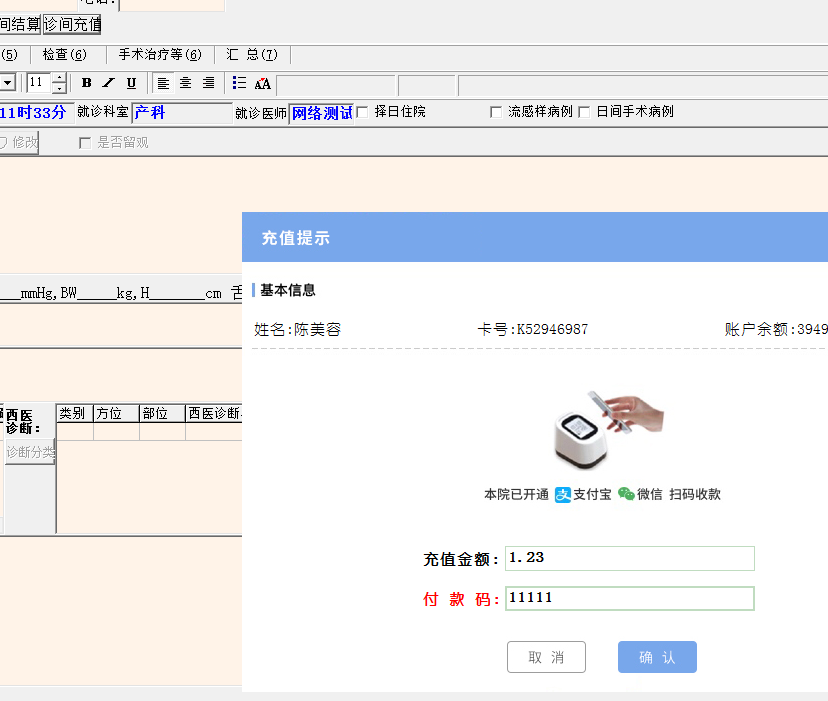Click the 类别 column header
Viewport: 828px width, 701px height.
[75, 413]
